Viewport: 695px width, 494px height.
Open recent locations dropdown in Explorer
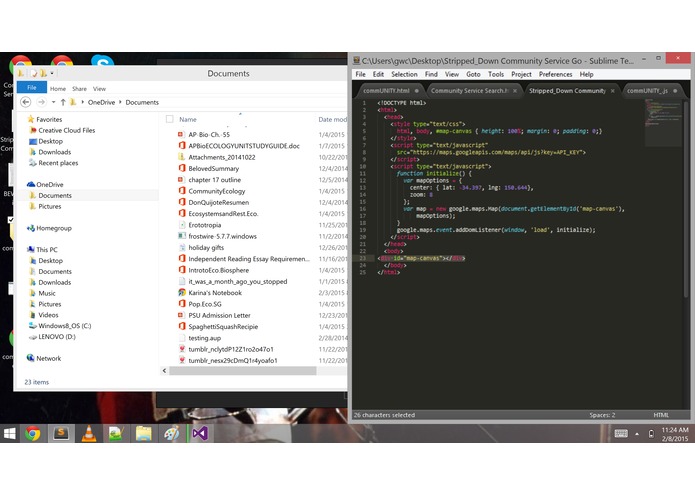(x=53, y=102)
